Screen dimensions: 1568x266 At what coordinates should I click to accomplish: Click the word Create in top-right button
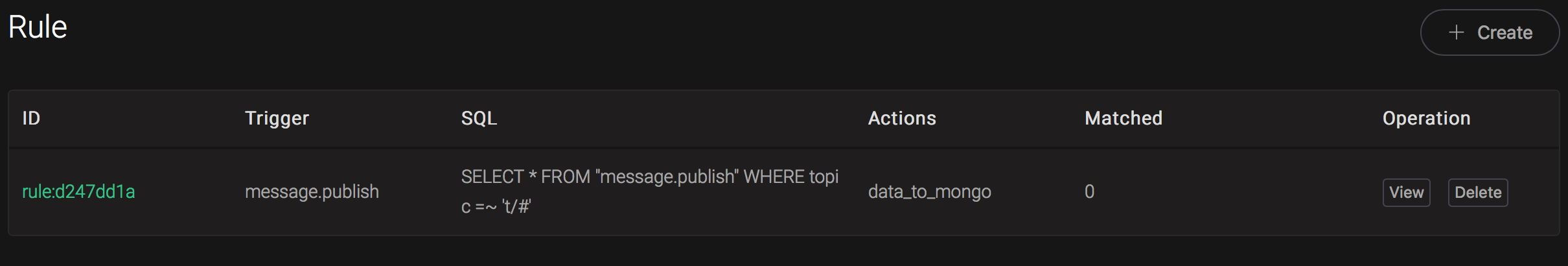(1505, 32)
